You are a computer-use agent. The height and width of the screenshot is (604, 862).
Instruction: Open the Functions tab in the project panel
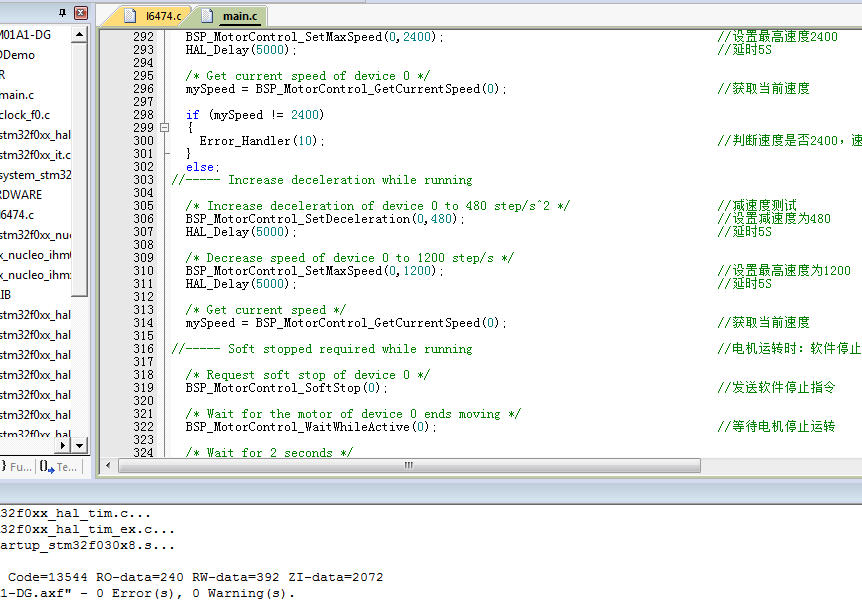pyautogui.click(x=17, y=466)
